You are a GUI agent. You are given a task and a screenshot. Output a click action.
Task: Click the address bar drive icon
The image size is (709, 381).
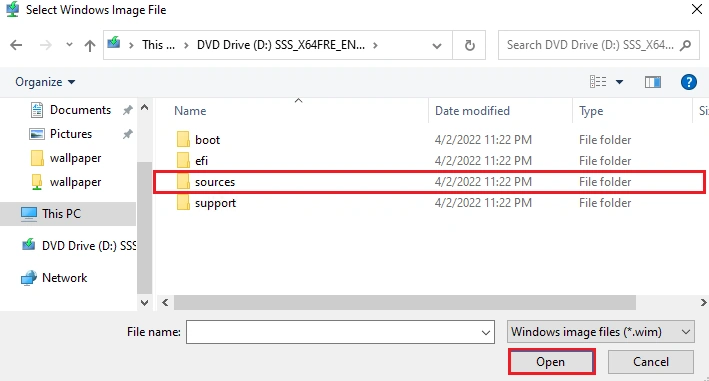click(x=114, y=44)
